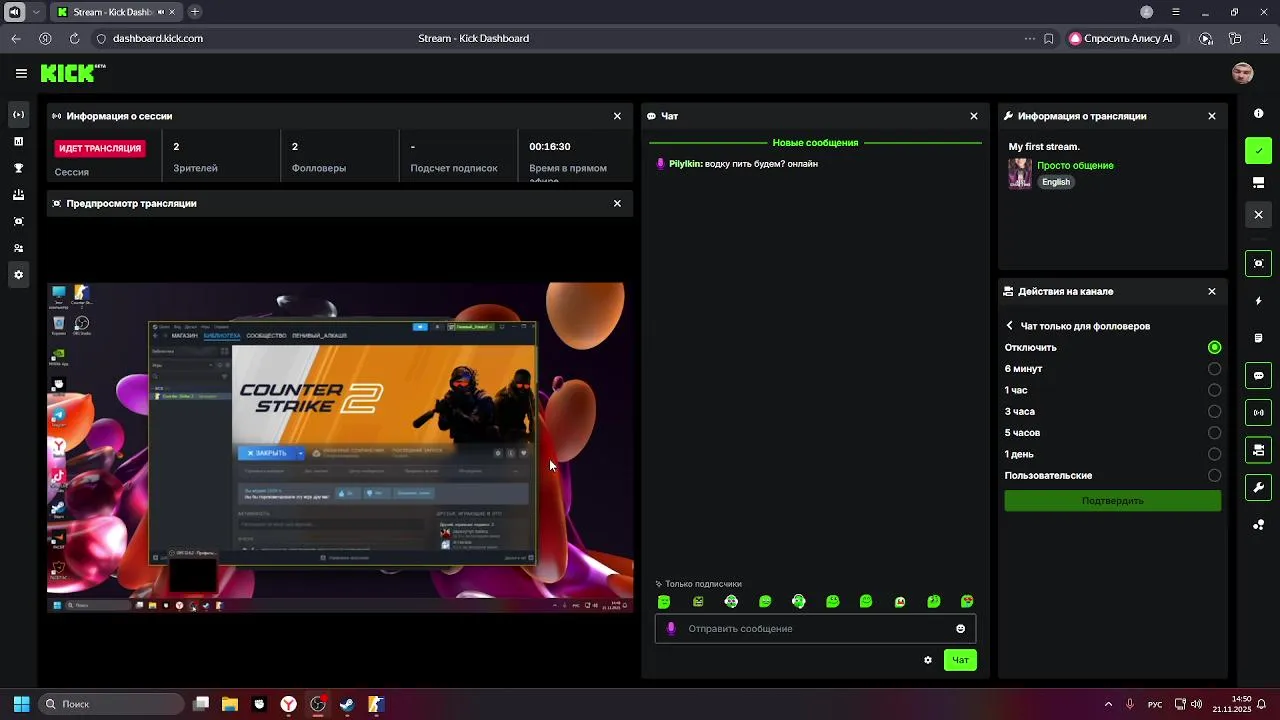Close the Предпросмотр трансляции panel

pos(617,203)
